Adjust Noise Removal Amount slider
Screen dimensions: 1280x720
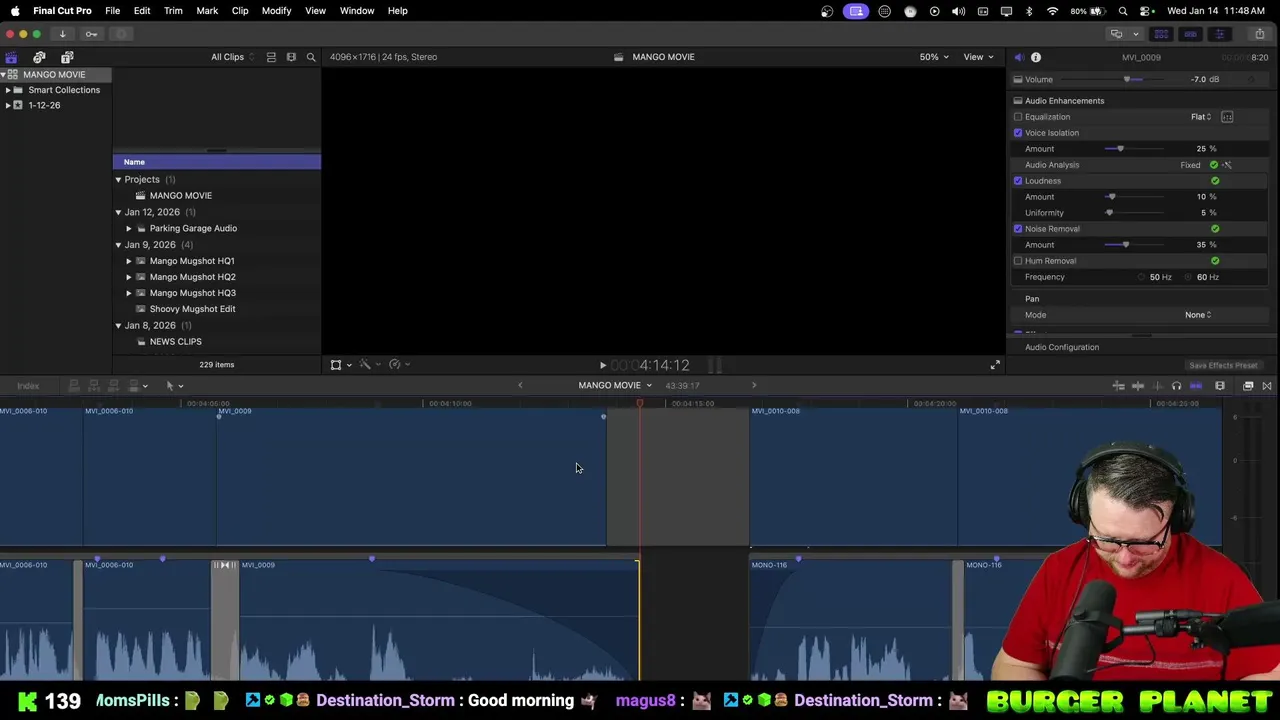1125,245
